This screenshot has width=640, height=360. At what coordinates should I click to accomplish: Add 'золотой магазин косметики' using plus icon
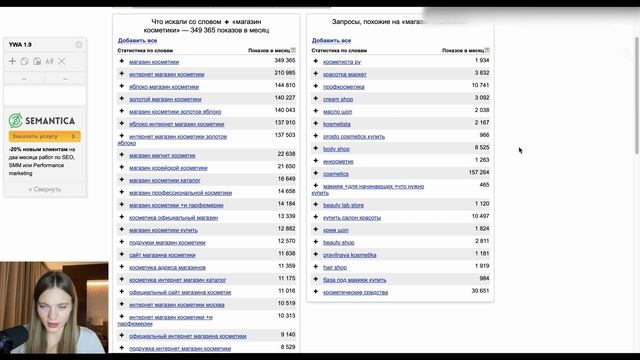coord(122,99)
